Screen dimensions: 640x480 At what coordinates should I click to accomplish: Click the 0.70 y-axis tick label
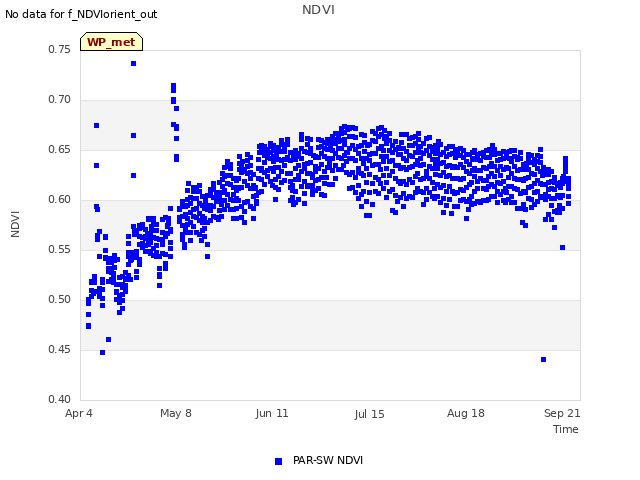[x=60, y=99]
